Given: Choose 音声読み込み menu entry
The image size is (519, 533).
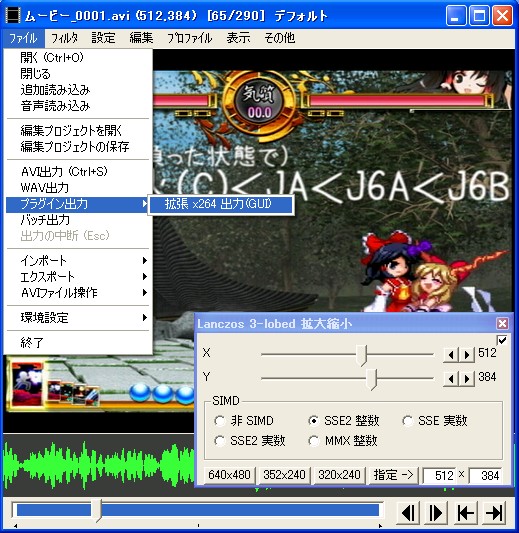Looking at the screenshot, I should (77, 106).
